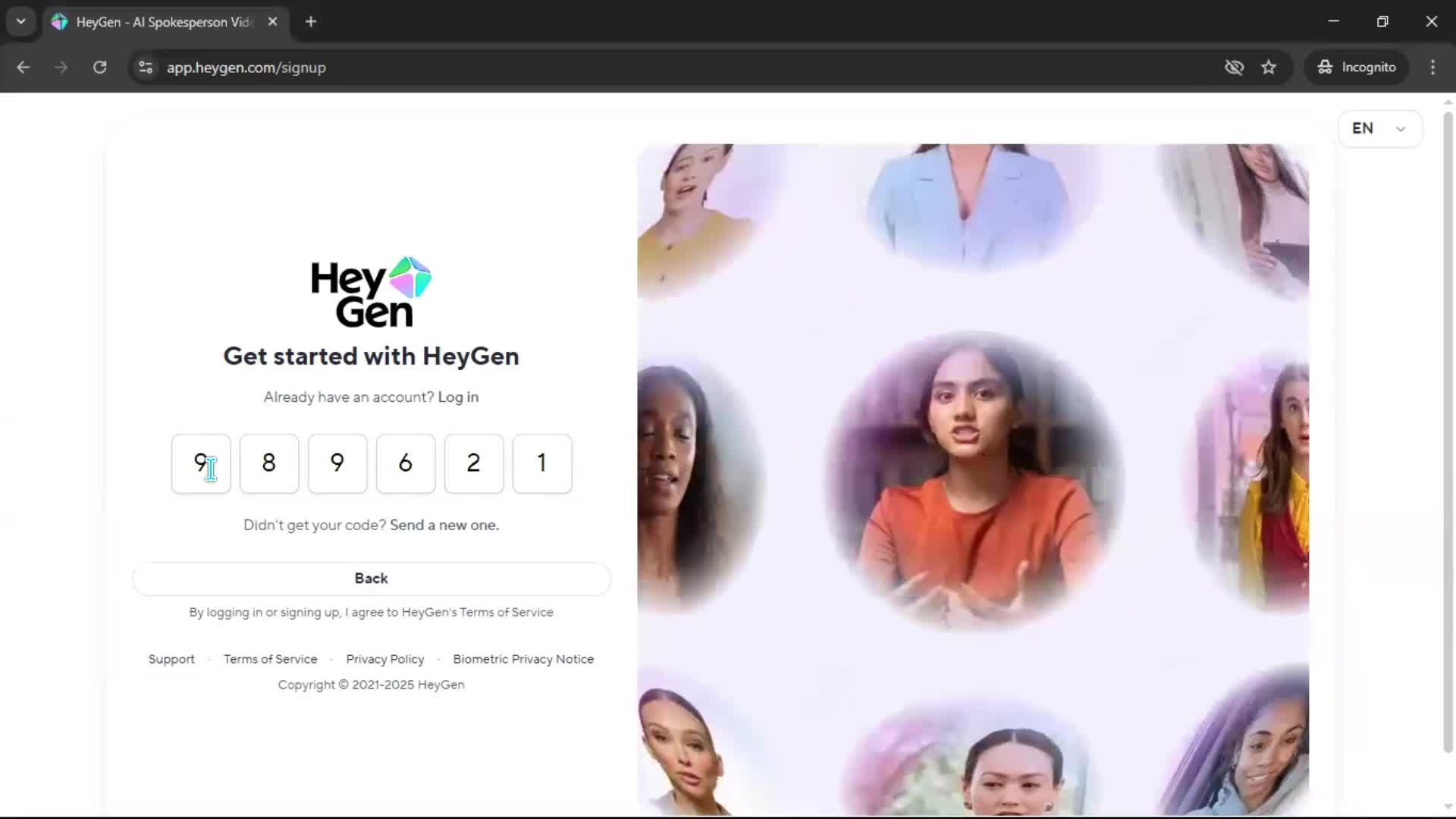
Task: Click the back navigation arrow
Action: coord(24,67)
